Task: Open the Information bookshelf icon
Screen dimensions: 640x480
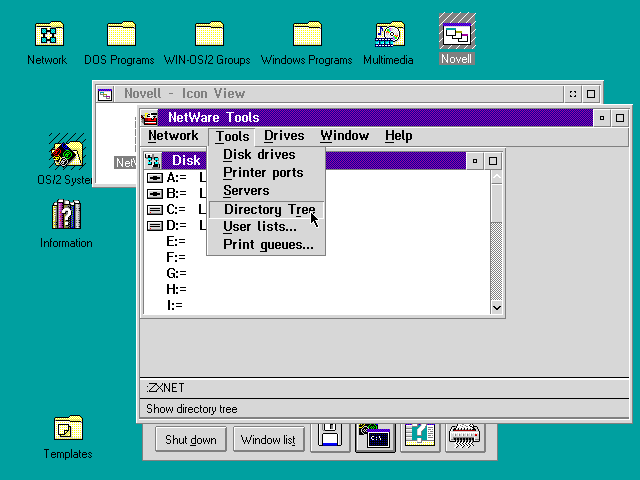Action: point(67,214)
